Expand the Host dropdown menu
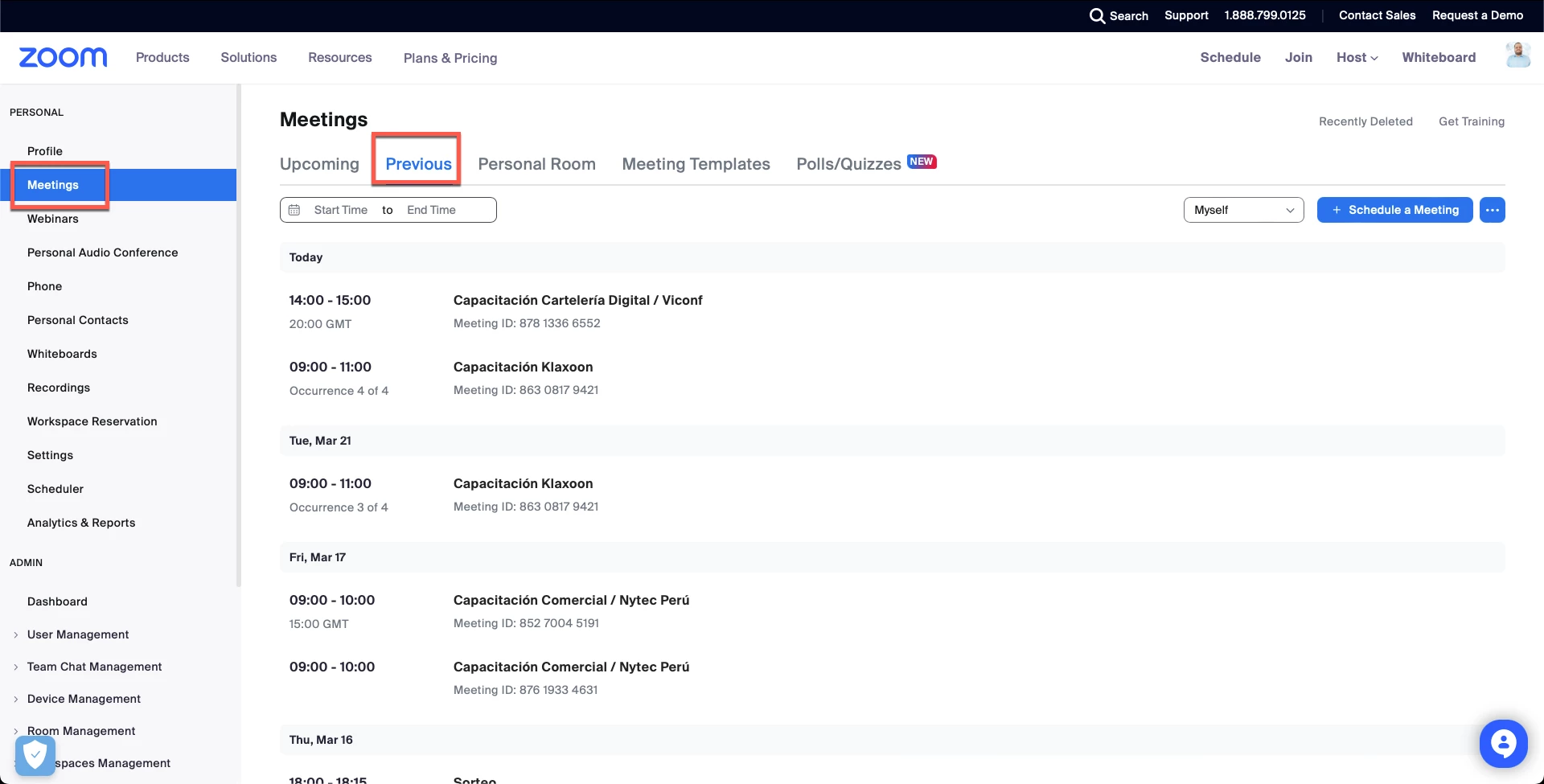The image size is (1544, 784). tap(1357, 58)
